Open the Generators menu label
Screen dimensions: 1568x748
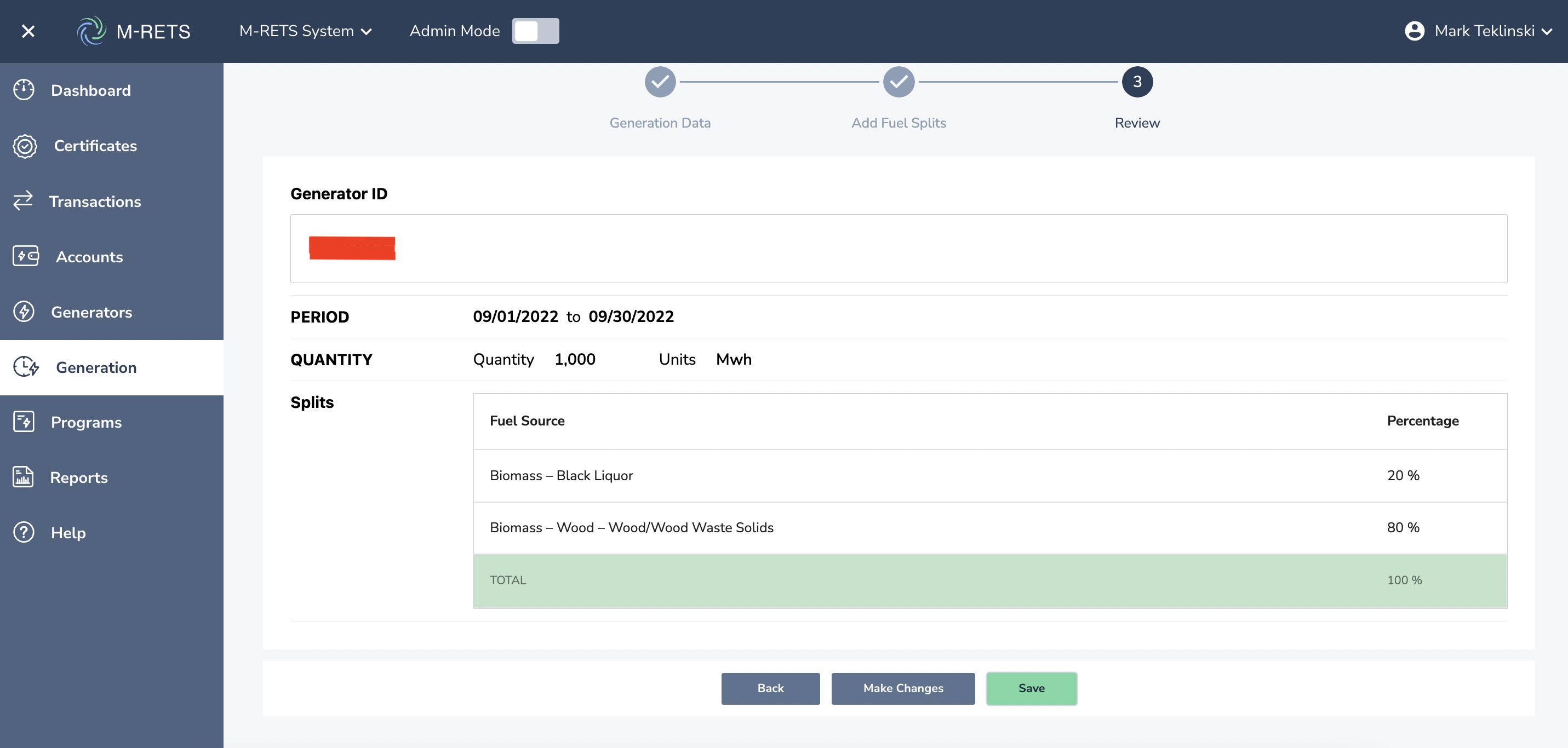[91, 312]
